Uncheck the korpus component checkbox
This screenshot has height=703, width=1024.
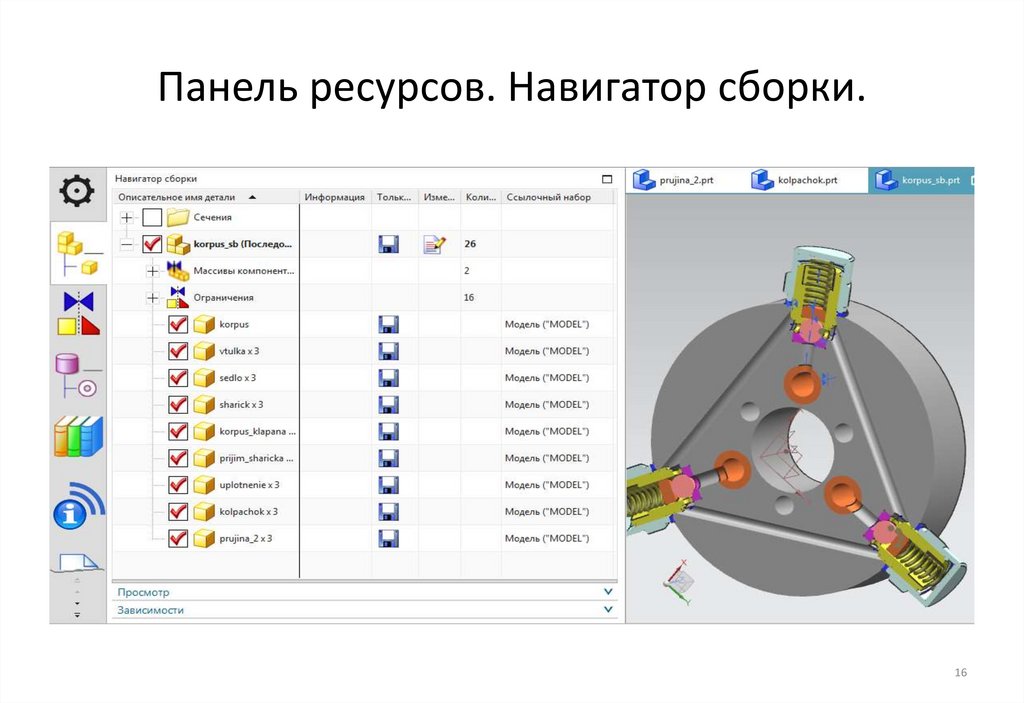coord(178,325)
